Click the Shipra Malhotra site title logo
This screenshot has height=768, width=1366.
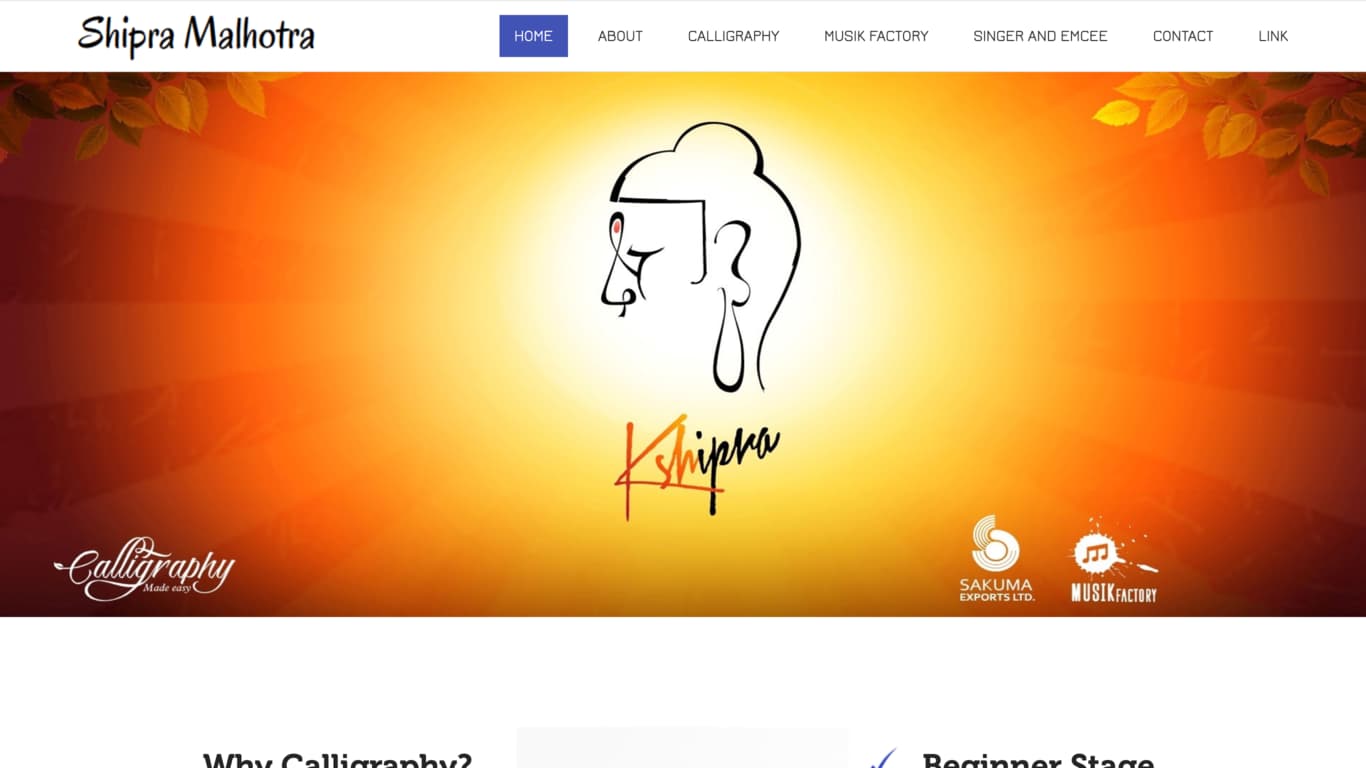click(x=196, y=36)
